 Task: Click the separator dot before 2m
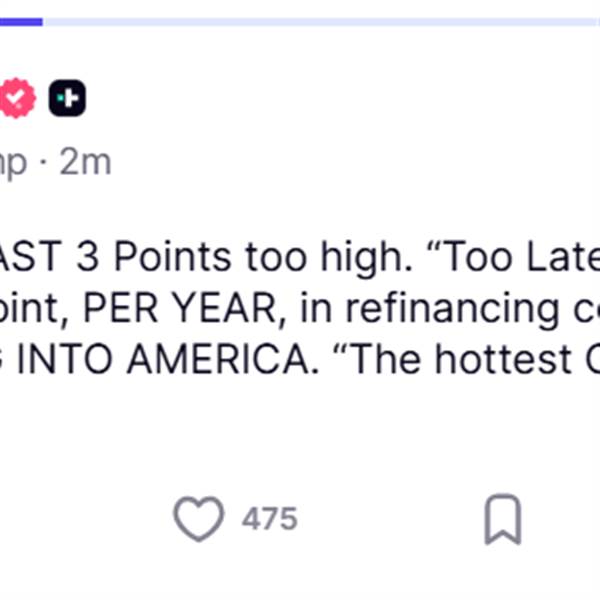point(43,164)
